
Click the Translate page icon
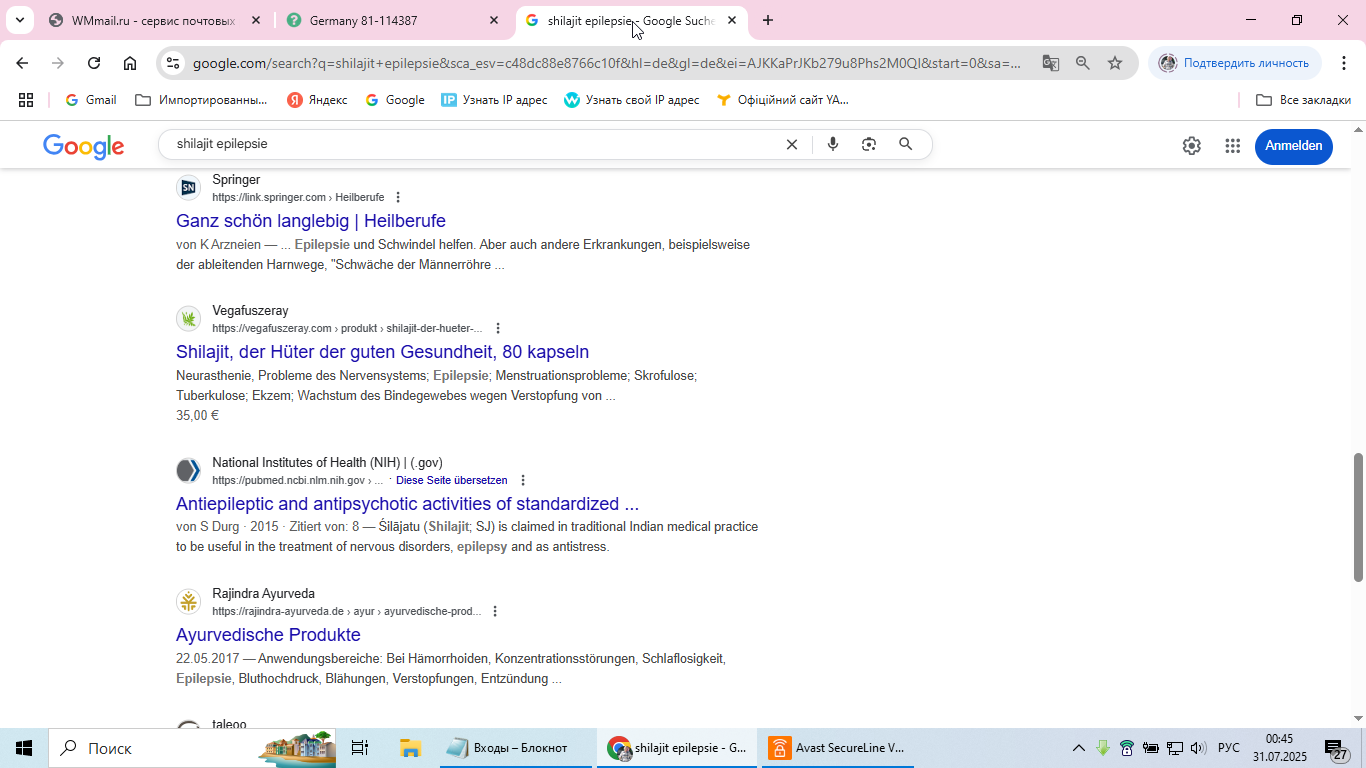coord(1050,63)
